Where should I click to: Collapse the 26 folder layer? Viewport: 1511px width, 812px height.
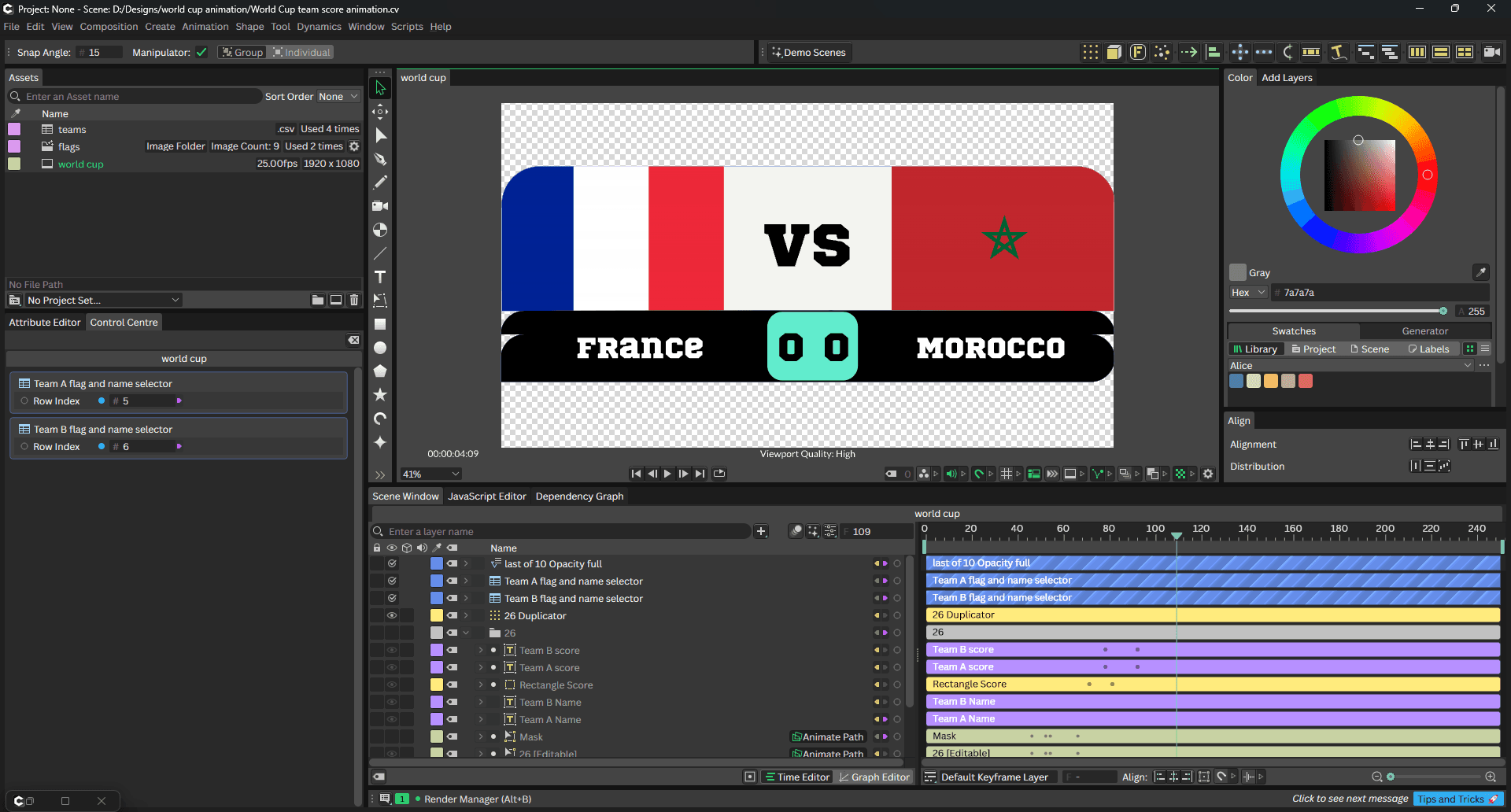pos(466,633)
